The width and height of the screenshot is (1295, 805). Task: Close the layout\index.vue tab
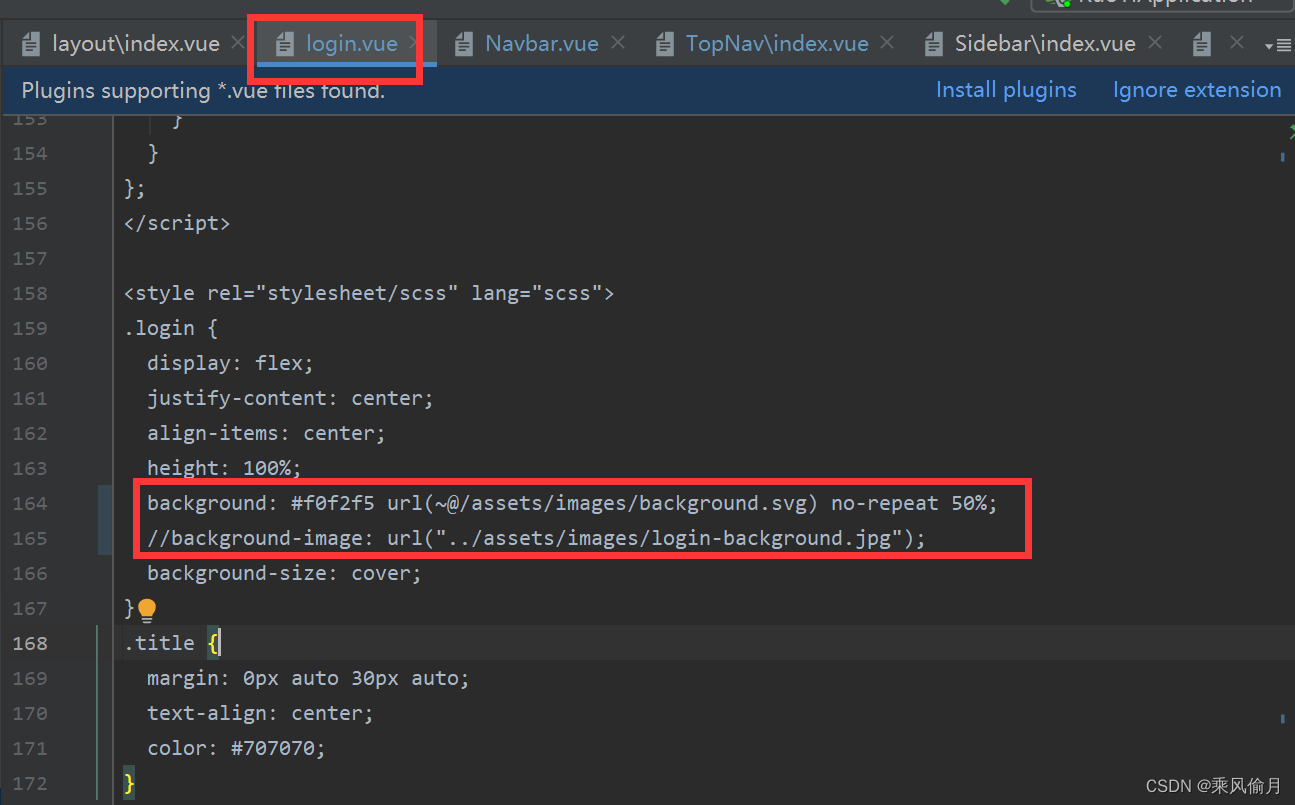237,43
